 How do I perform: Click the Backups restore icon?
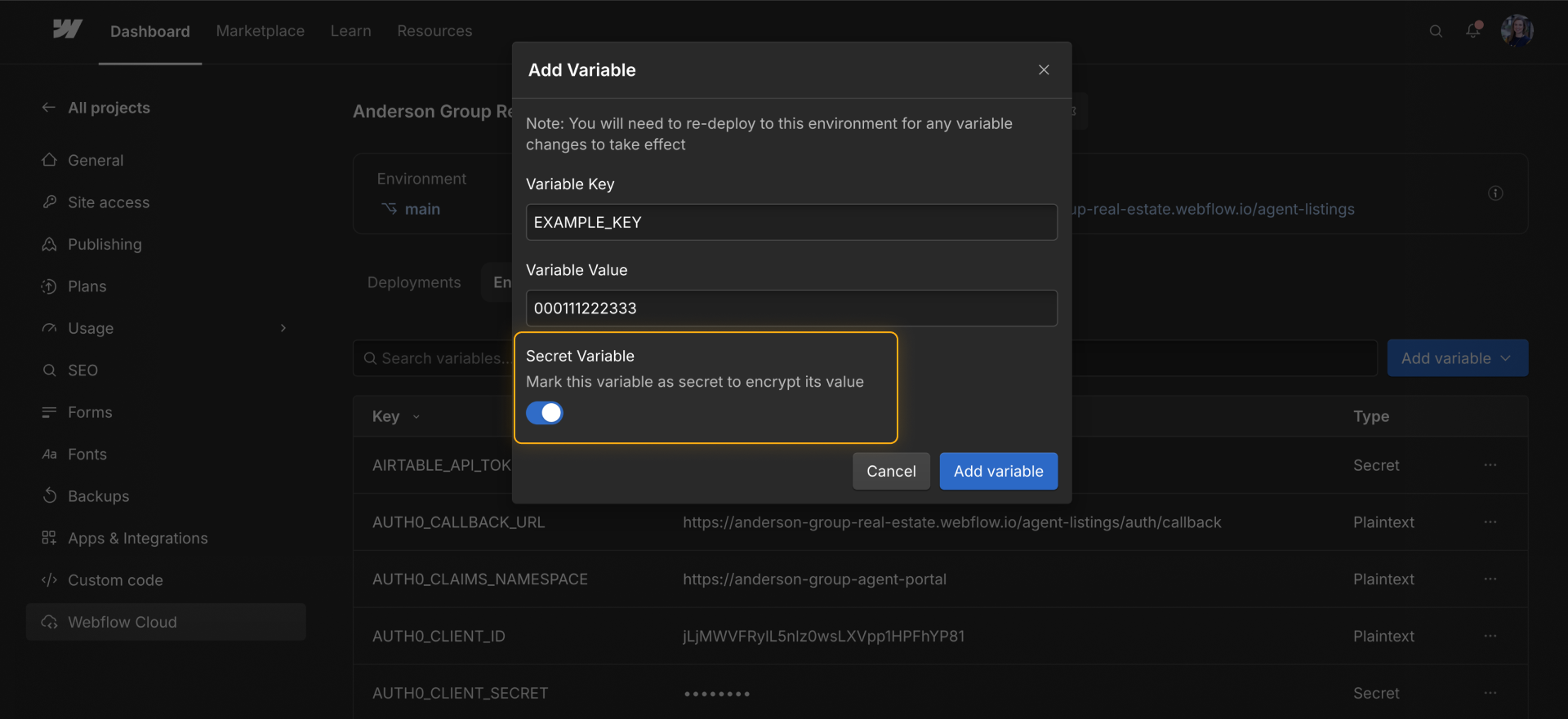(x=50, y=495)
